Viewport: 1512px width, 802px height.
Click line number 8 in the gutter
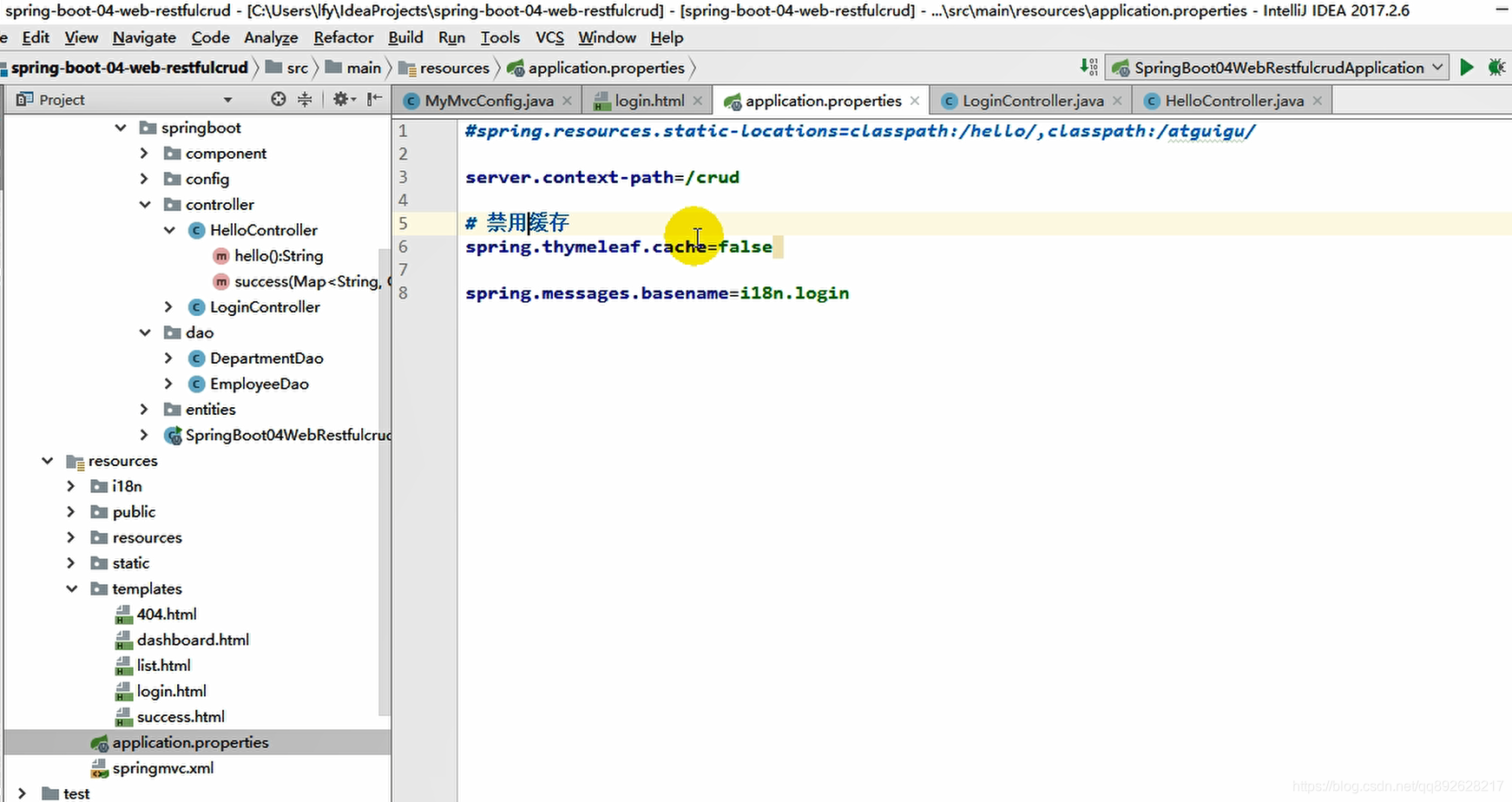pyautogui.click(x=403, y=293)
